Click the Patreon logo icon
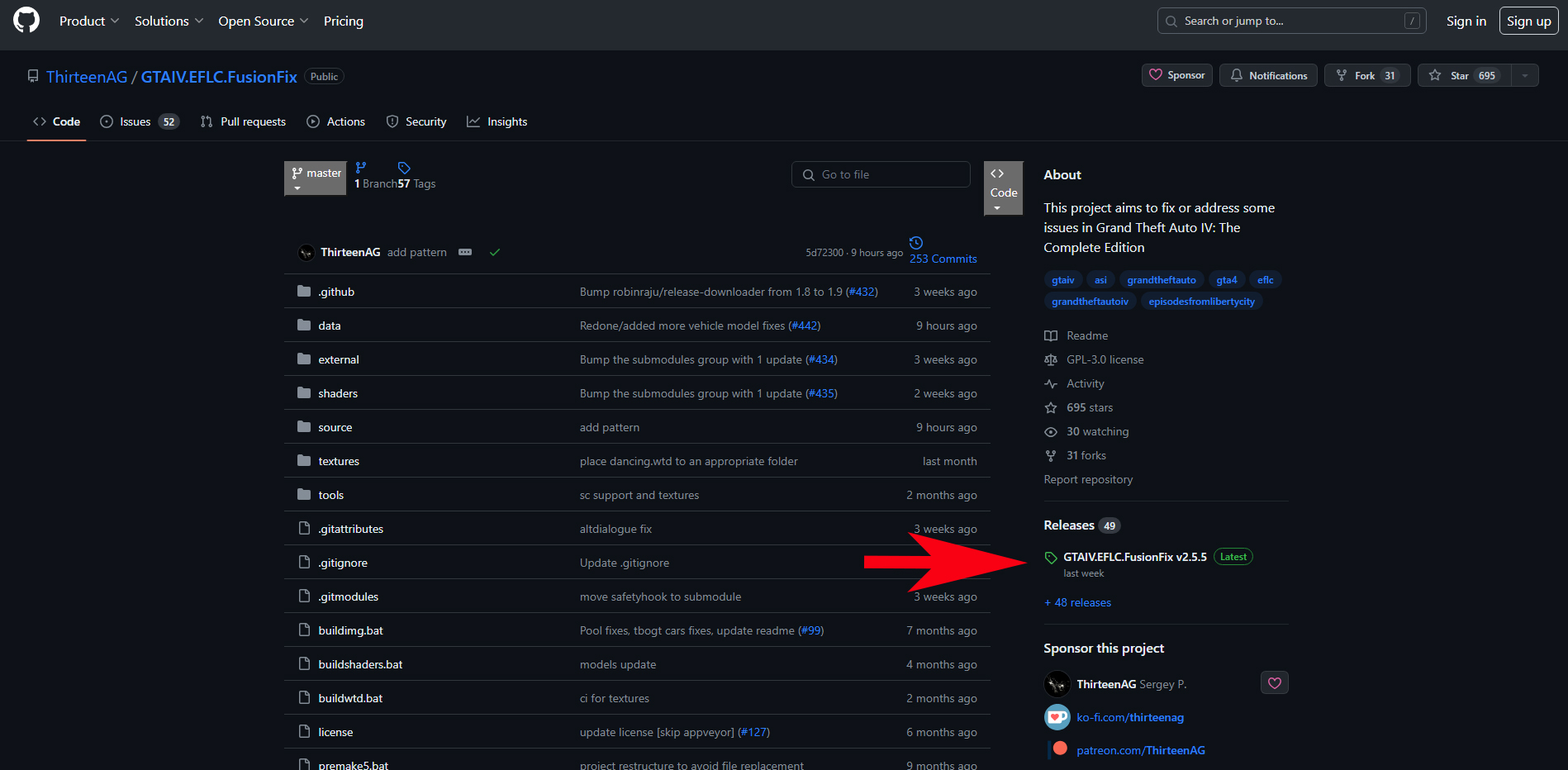The image size is (1568, 770). pyautogui.click(x=1059, y=749)
